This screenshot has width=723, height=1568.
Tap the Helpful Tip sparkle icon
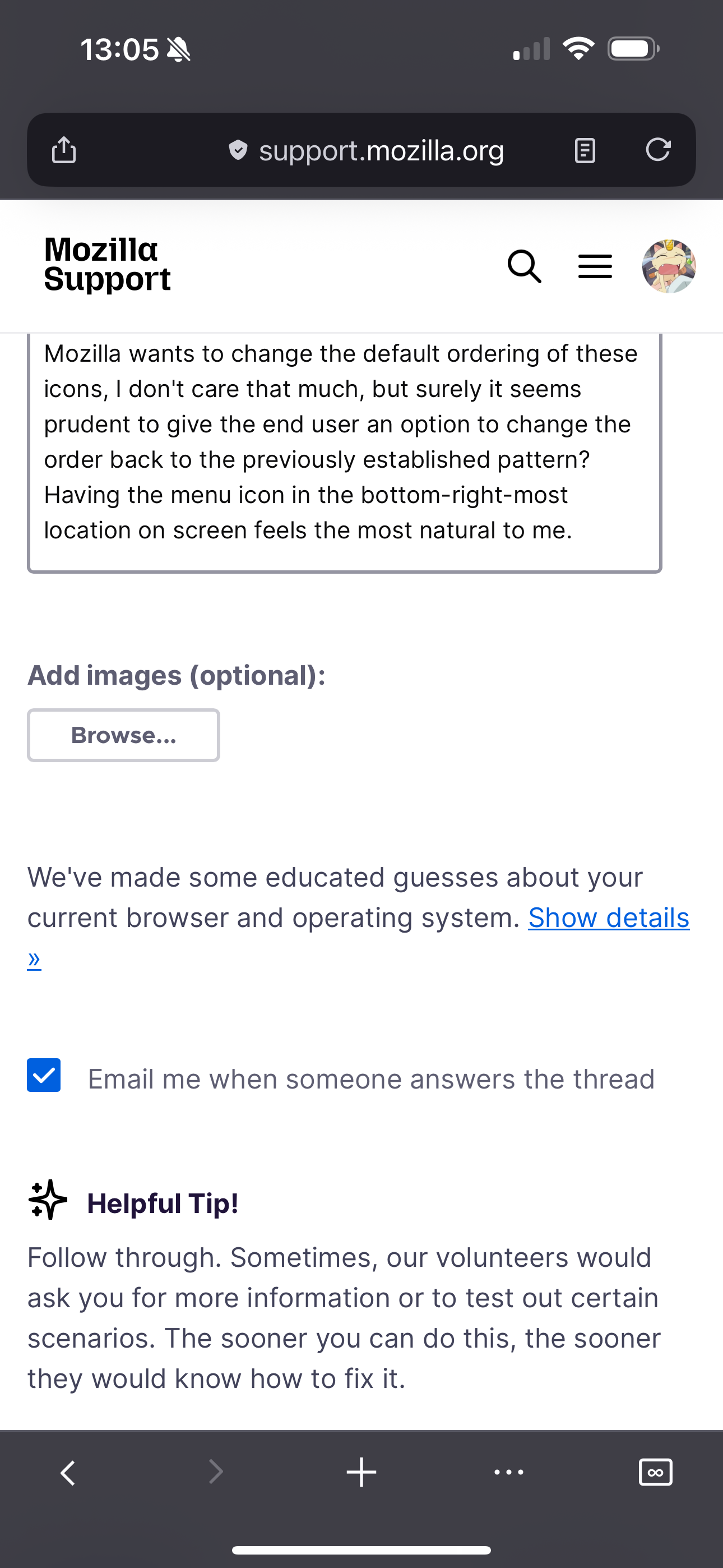pyautogui.click(x=48, y=1200)
